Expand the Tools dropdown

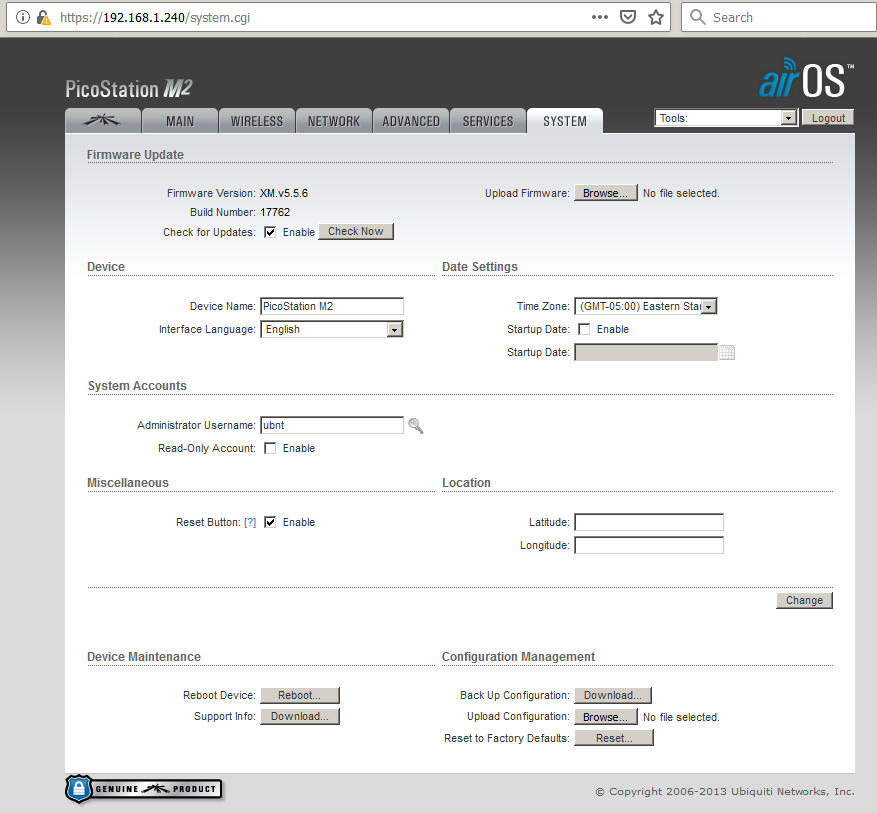pyautogui.click(x=787, y=118)
